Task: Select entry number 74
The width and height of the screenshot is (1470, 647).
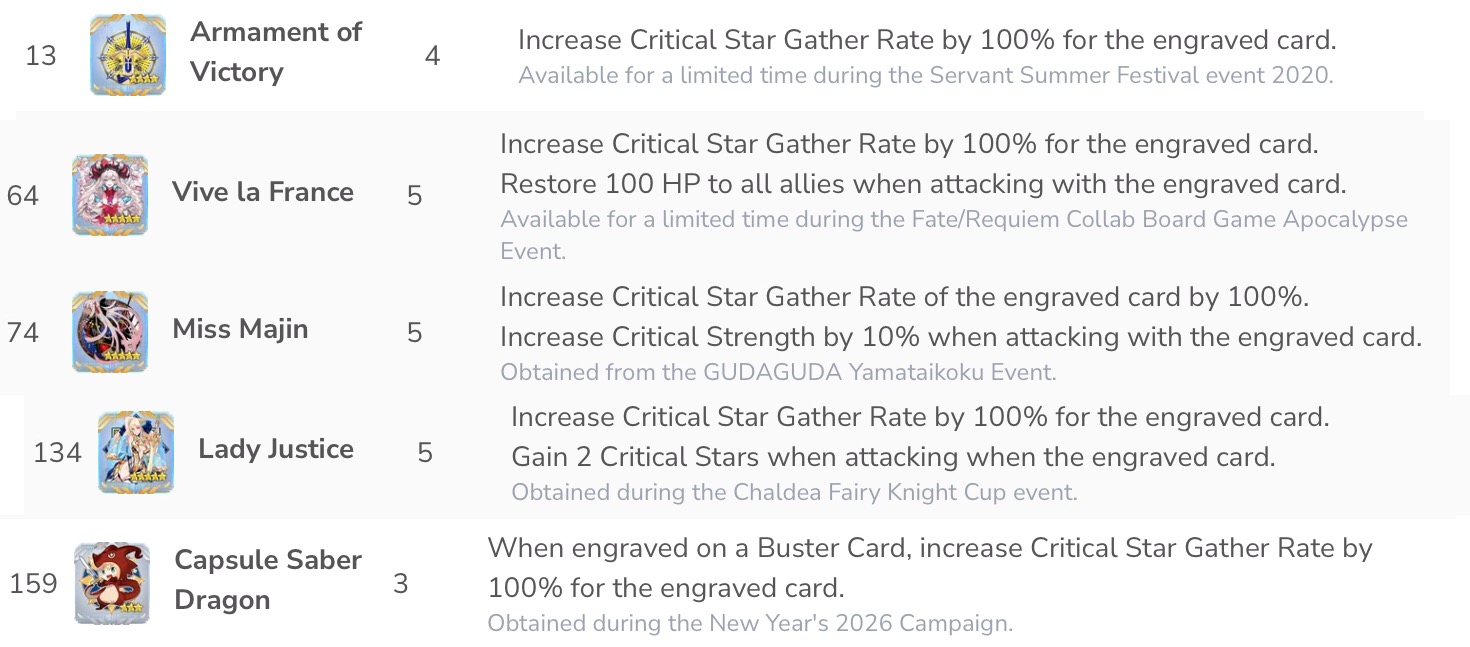Action: pos(23,332)
